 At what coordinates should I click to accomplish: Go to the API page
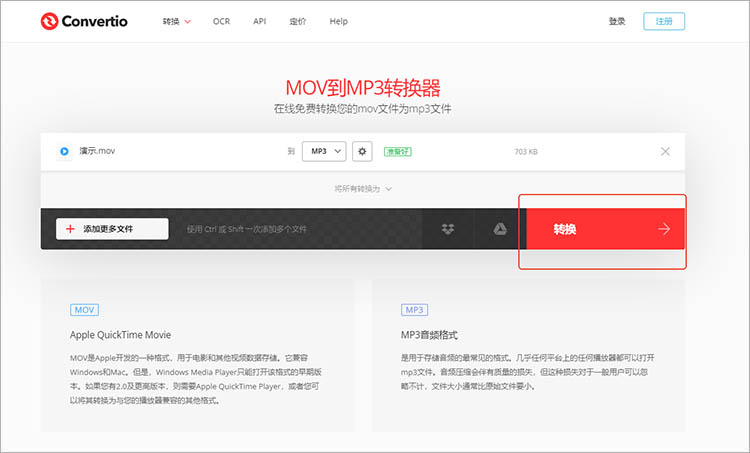(259, 21)
